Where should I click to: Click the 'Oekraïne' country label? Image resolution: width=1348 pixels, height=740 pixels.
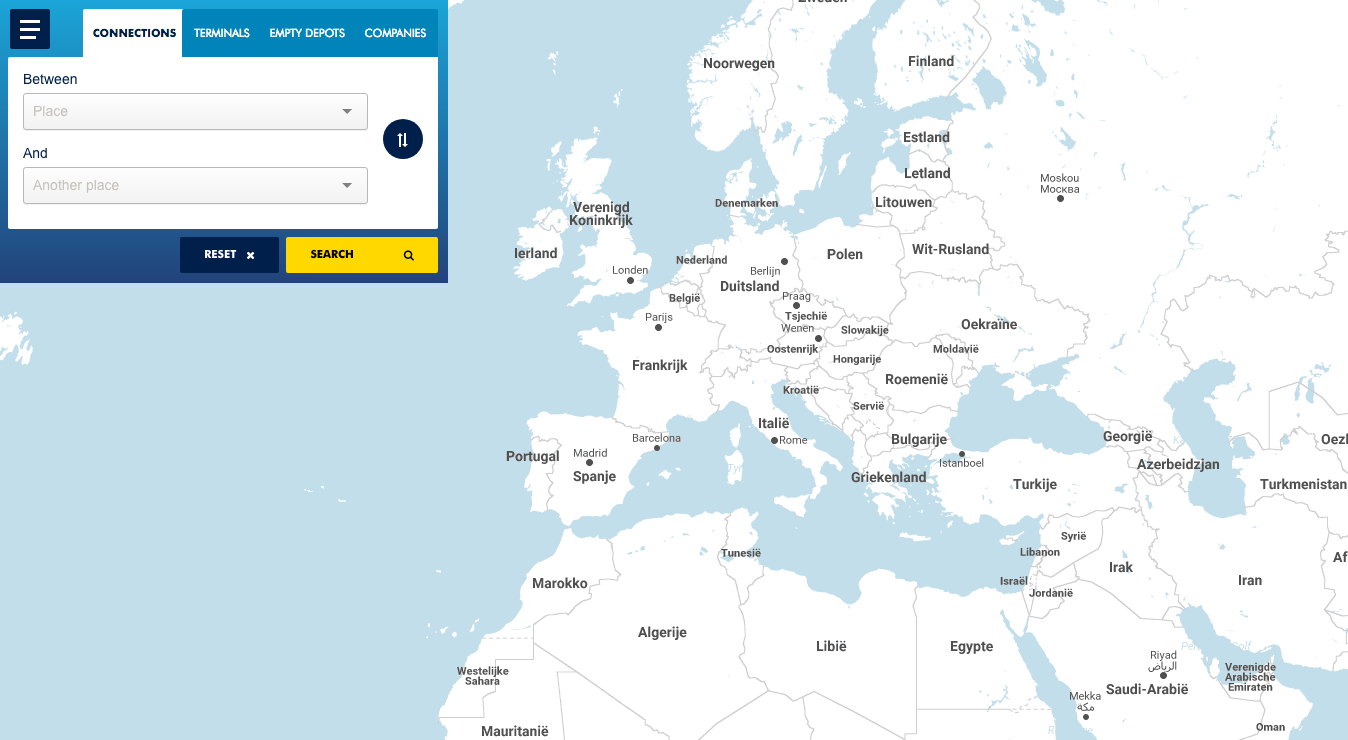[989, 324]
